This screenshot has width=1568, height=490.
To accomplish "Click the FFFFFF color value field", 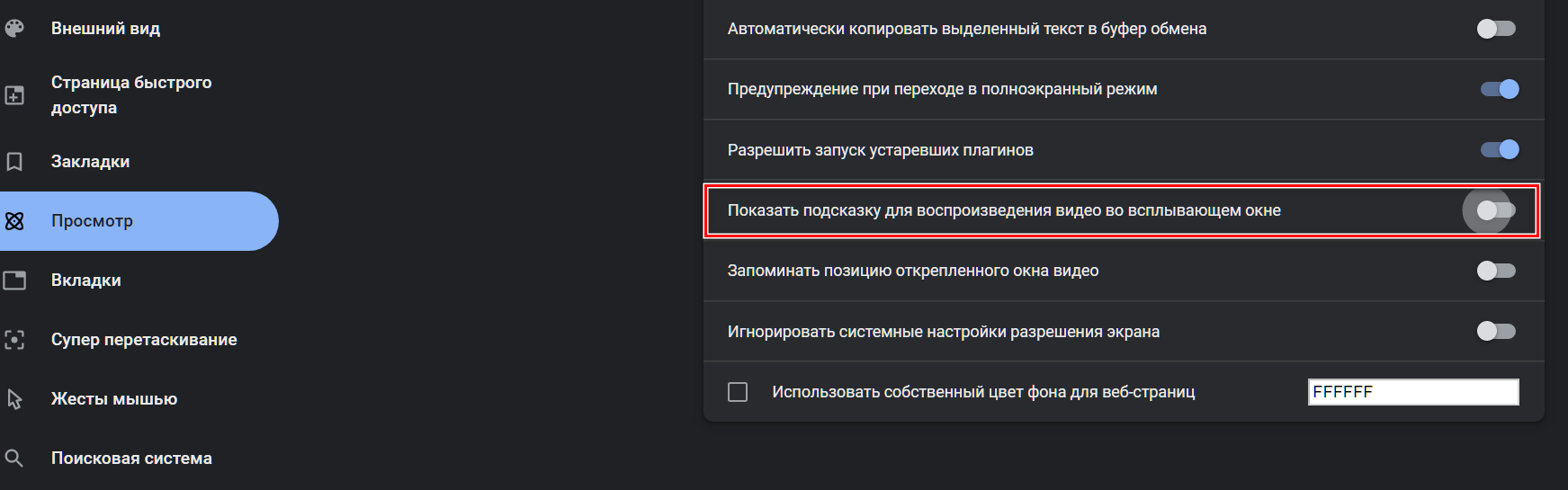I will tap(1413, 392).
